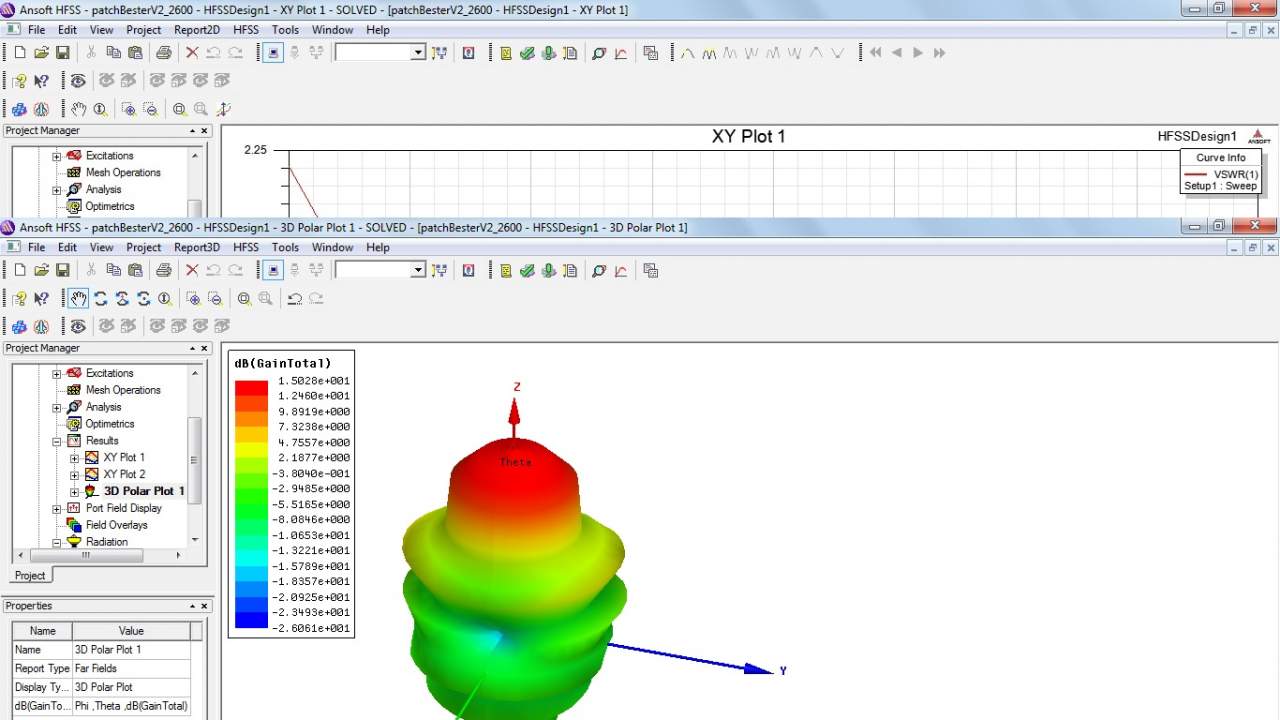Open Tools menu in the 3D Polar Plot window
This screenshot has width=1280, height=720.
(285, 247)
